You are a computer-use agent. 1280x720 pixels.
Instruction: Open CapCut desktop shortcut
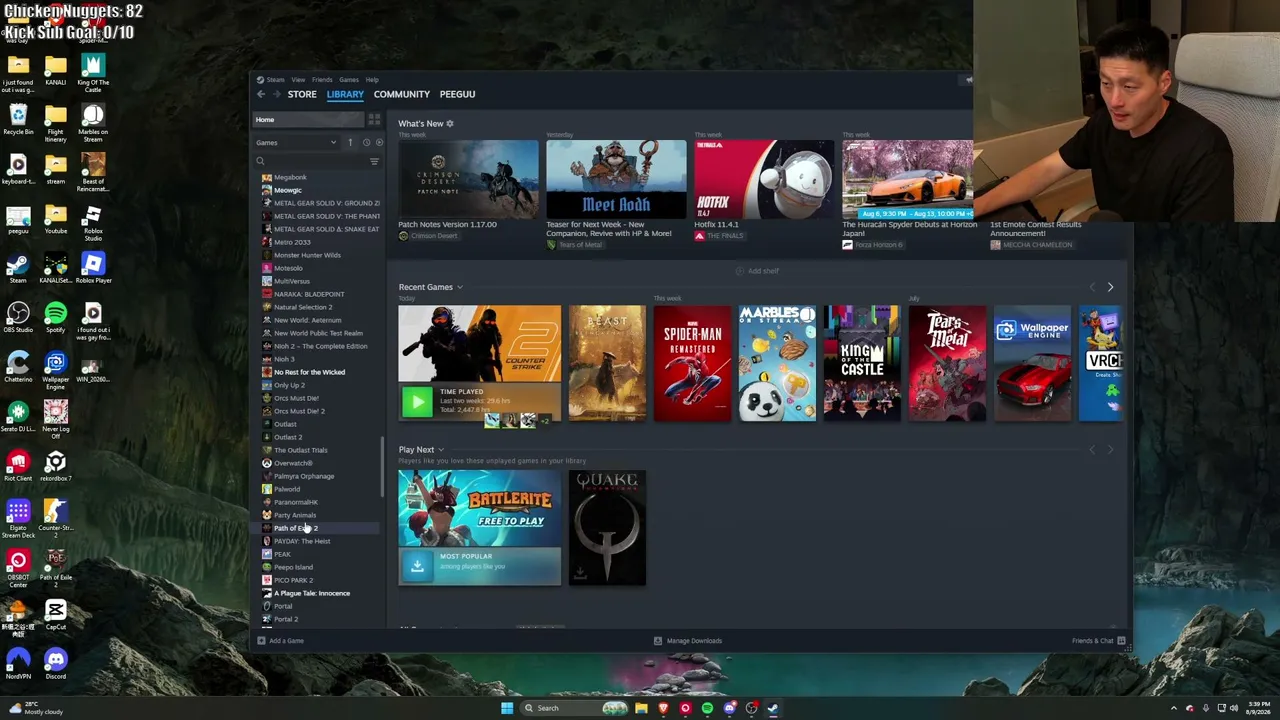coord(55,613)
